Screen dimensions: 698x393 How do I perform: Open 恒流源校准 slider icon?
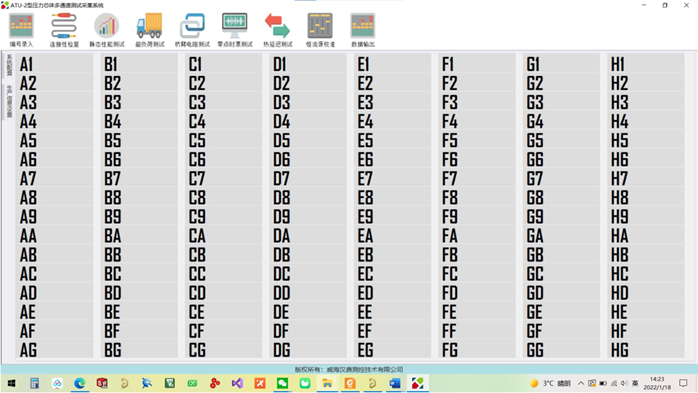pyautogui.click(x=321, y=30)
